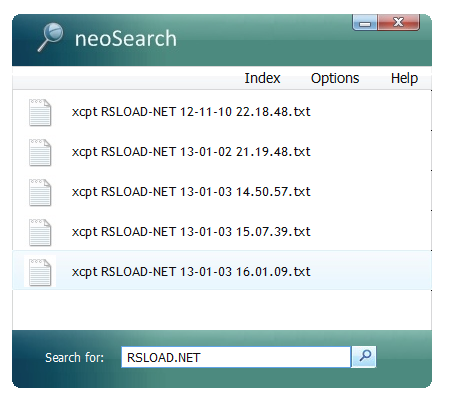The width and height of the screenshot is (452, 403).
Task: Open the Options menu
Action: click(335, 79)
